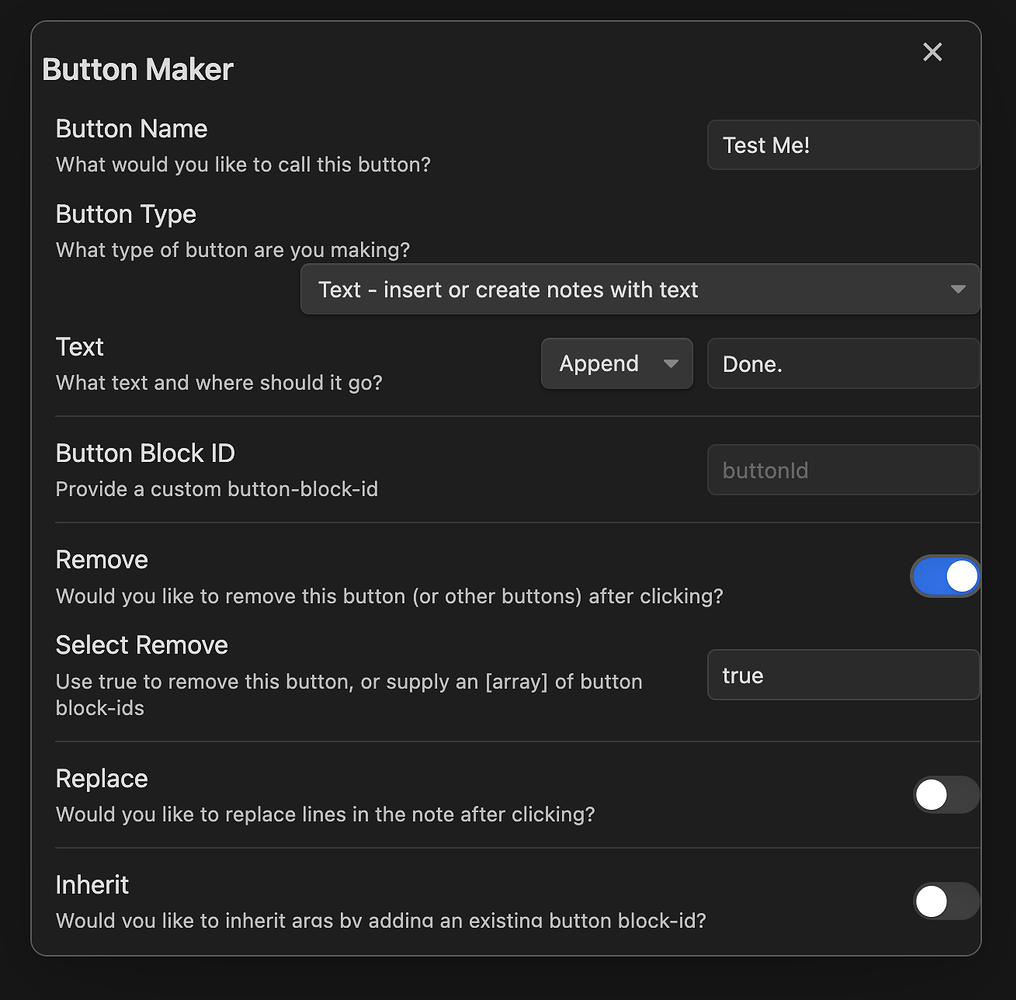Click the Button Name field showing Test Me!
The width and height of the screenshot is (1016, 1000).
tap(843, 145)
